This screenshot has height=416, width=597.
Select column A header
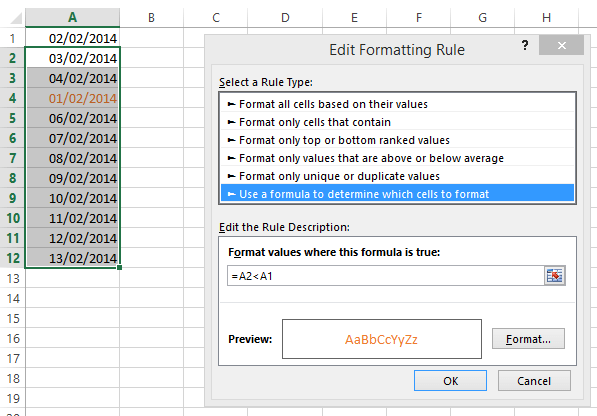click(x=72, y=18)
